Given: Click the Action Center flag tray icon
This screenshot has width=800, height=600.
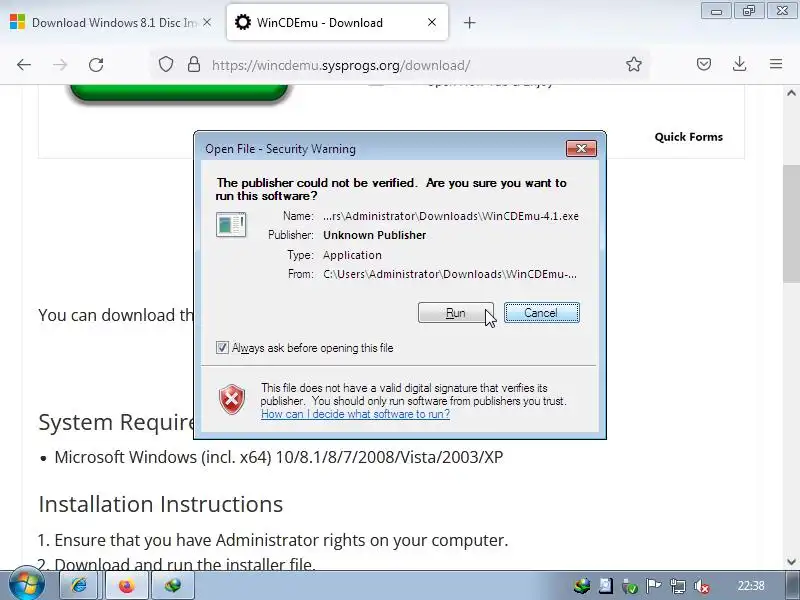Looking at the screenshot, I should point(653,586).
